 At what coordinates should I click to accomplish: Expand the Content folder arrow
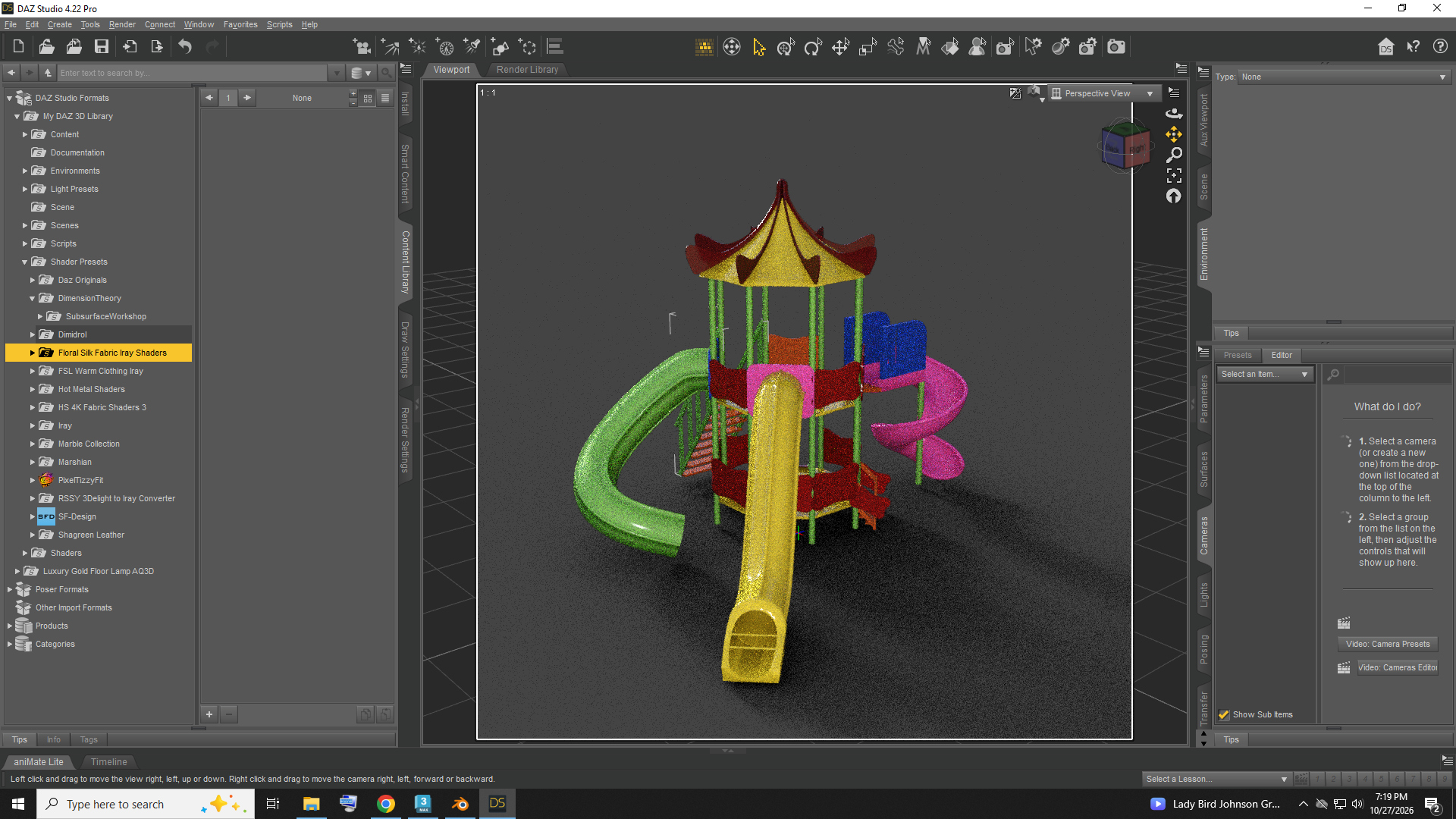tap(25, 135)
